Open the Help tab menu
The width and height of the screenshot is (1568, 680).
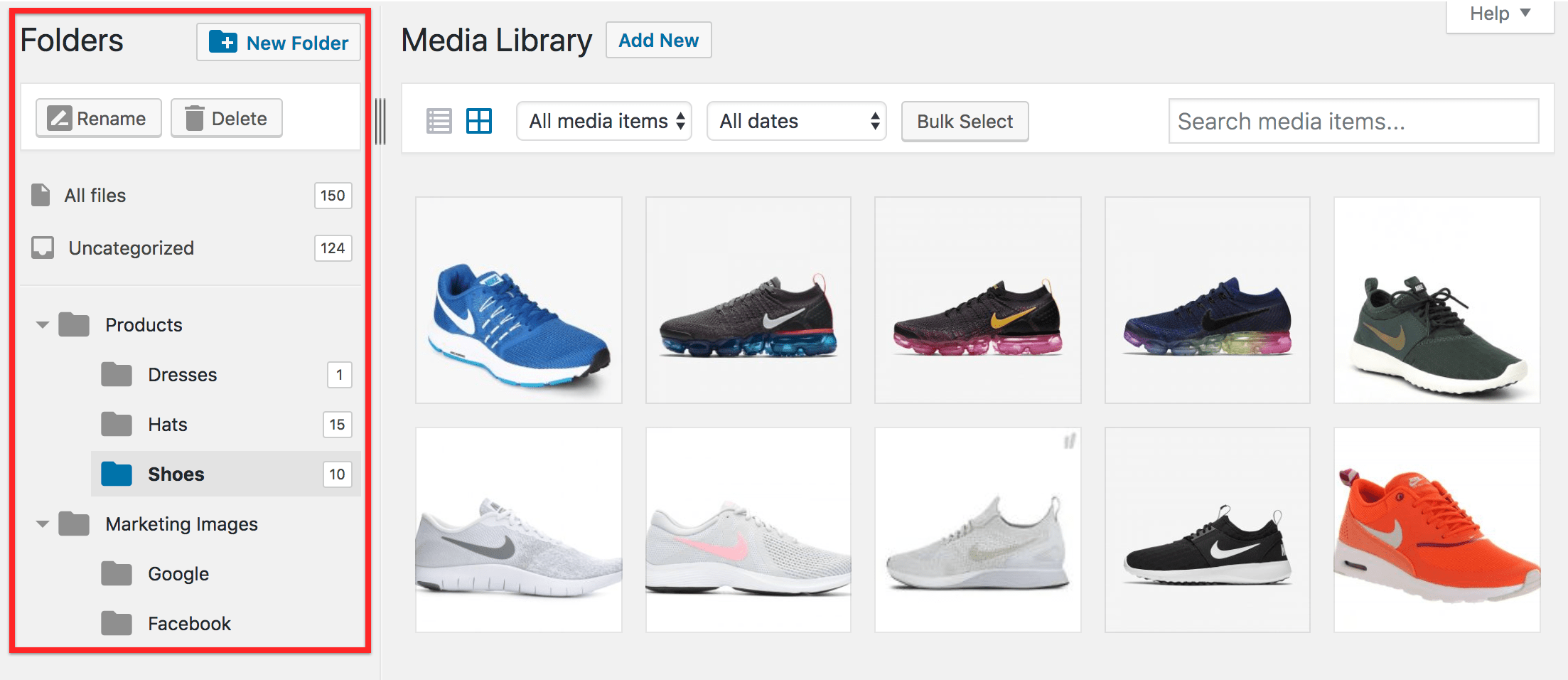[x=1500, y=14]
